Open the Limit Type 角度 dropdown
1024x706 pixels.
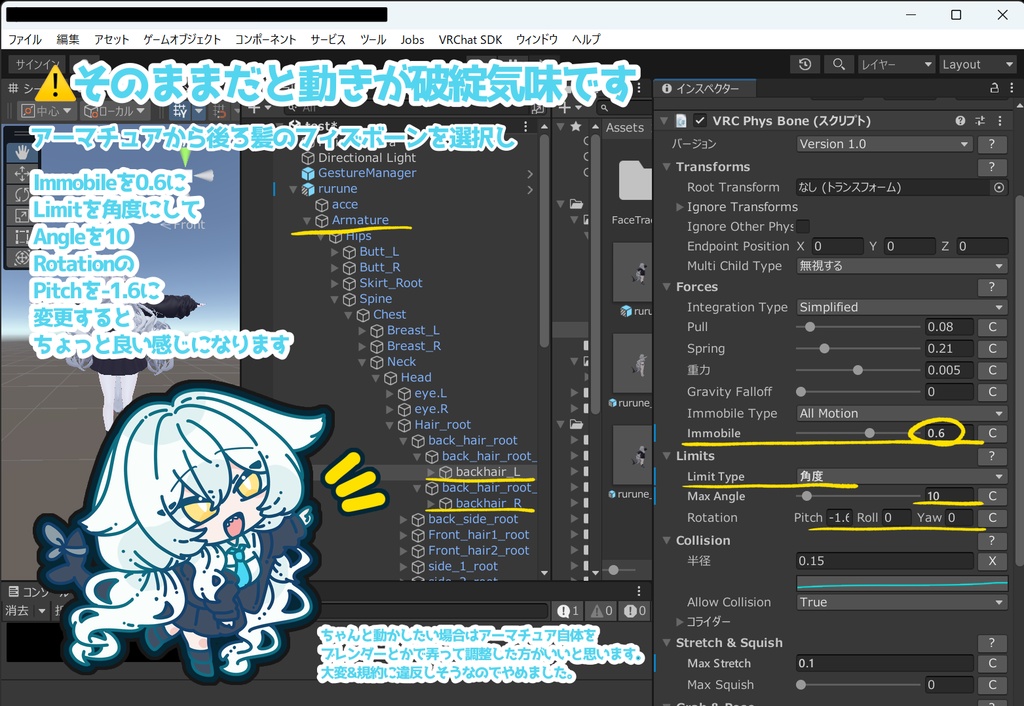click(901, 476)
